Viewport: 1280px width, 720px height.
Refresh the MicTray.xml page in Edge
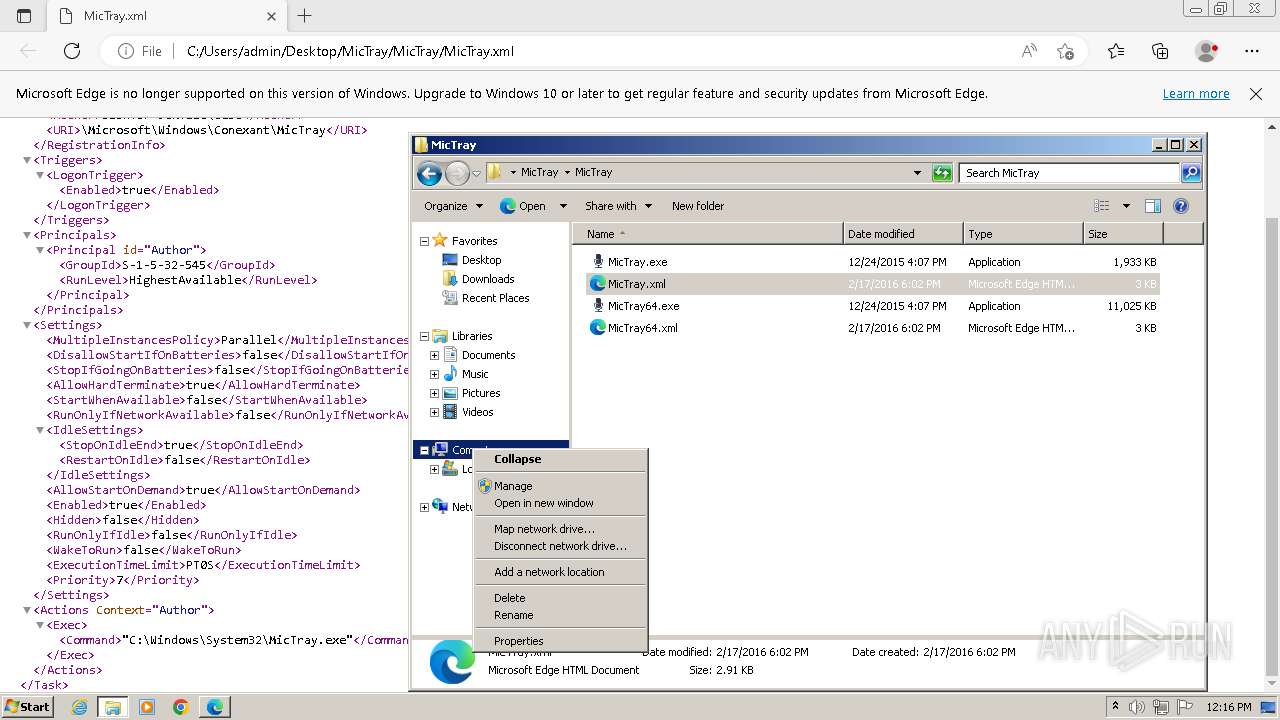point(72,51)
